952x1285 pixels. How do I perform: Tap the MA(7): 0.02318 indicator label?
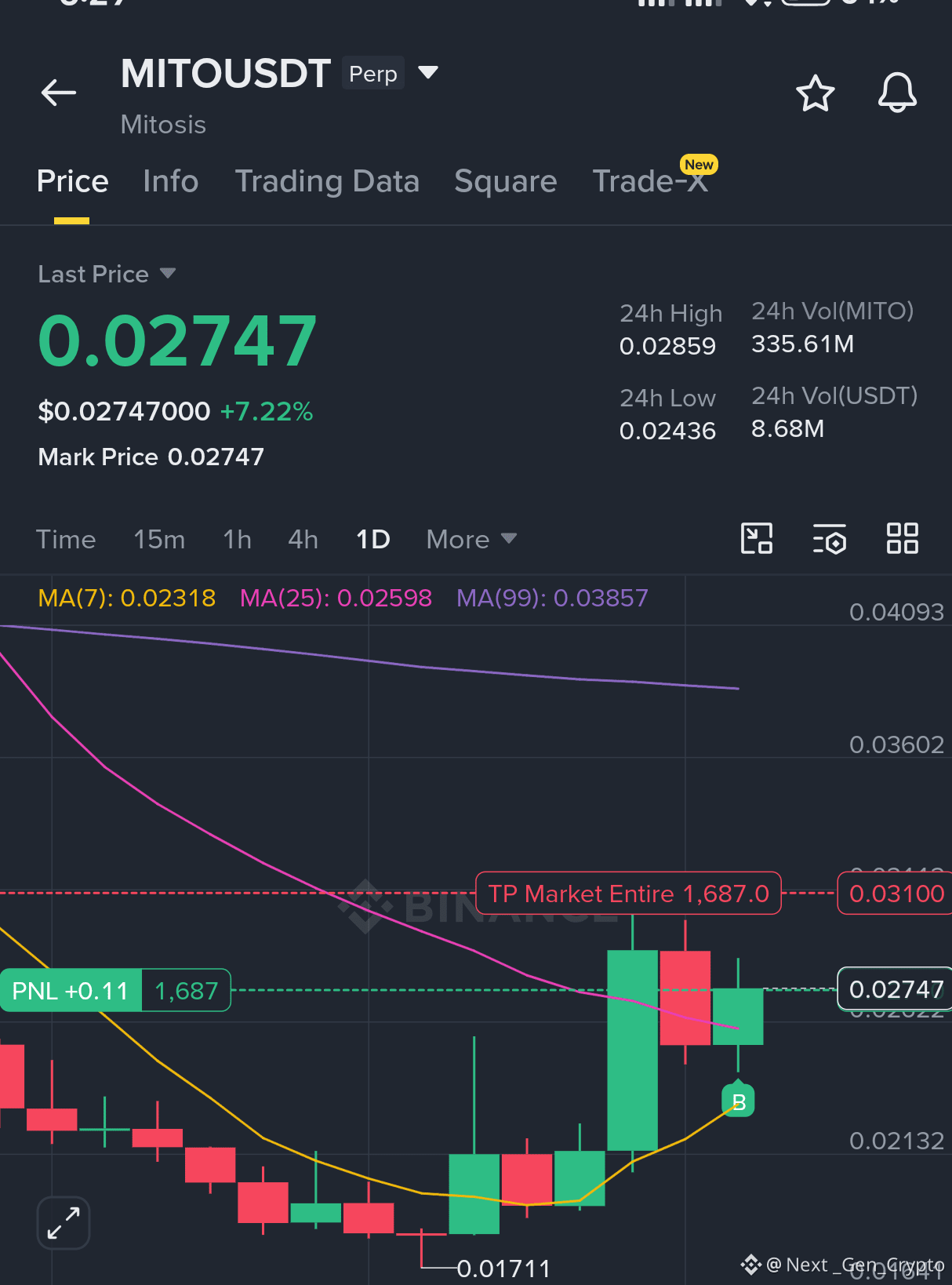coord(127,599)
